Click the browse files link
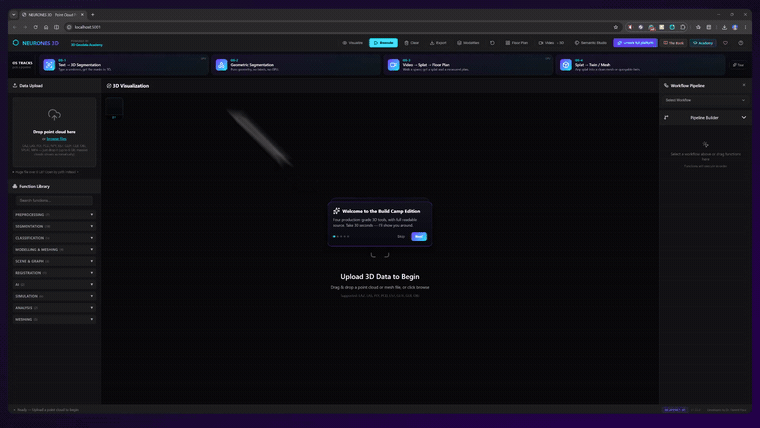760x428 pixels. (x=57, y=139)
